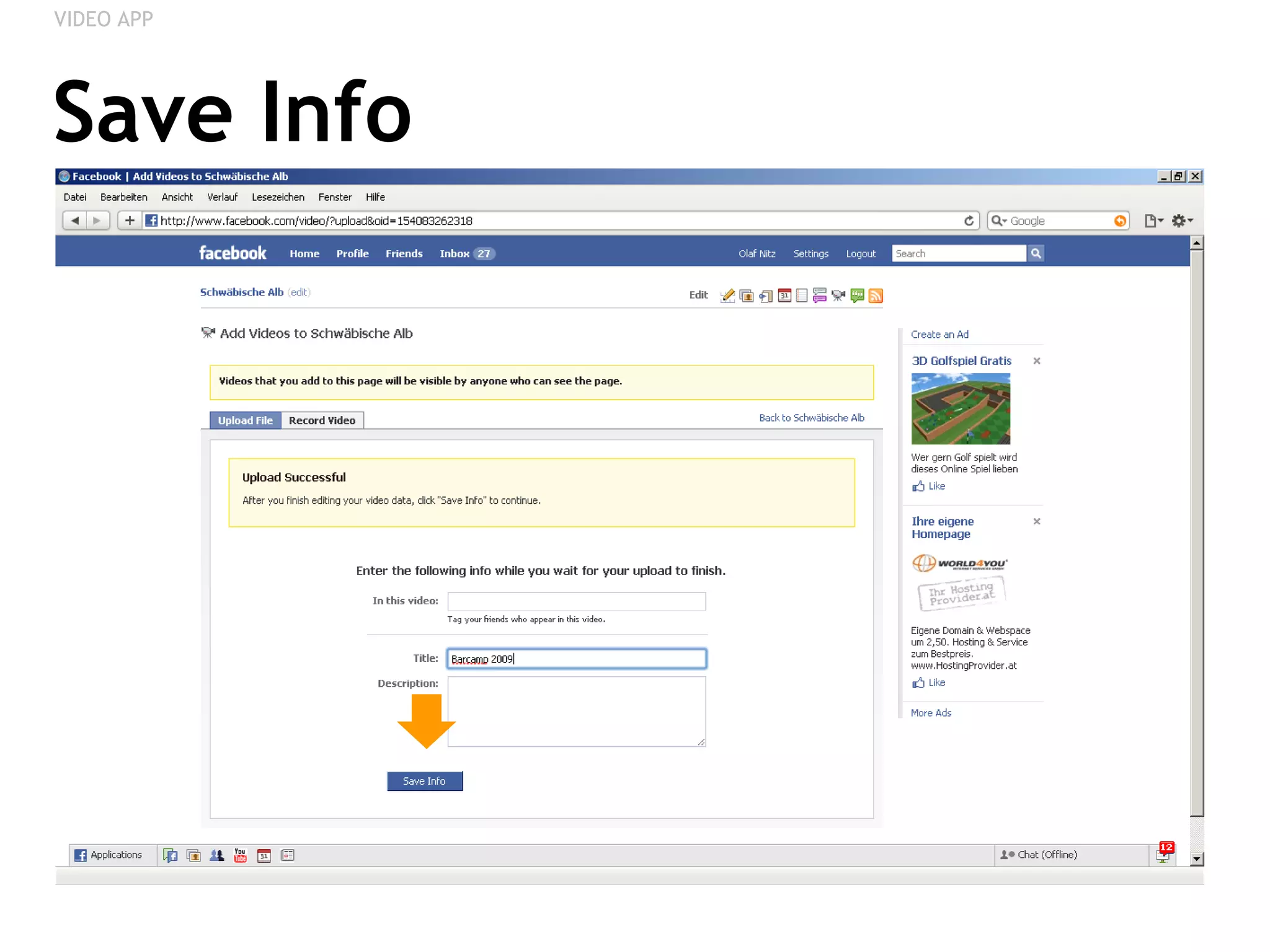Open the Links icon in the page toolbar
Viewport: 1270px width, 952px height.
(766, 296)
